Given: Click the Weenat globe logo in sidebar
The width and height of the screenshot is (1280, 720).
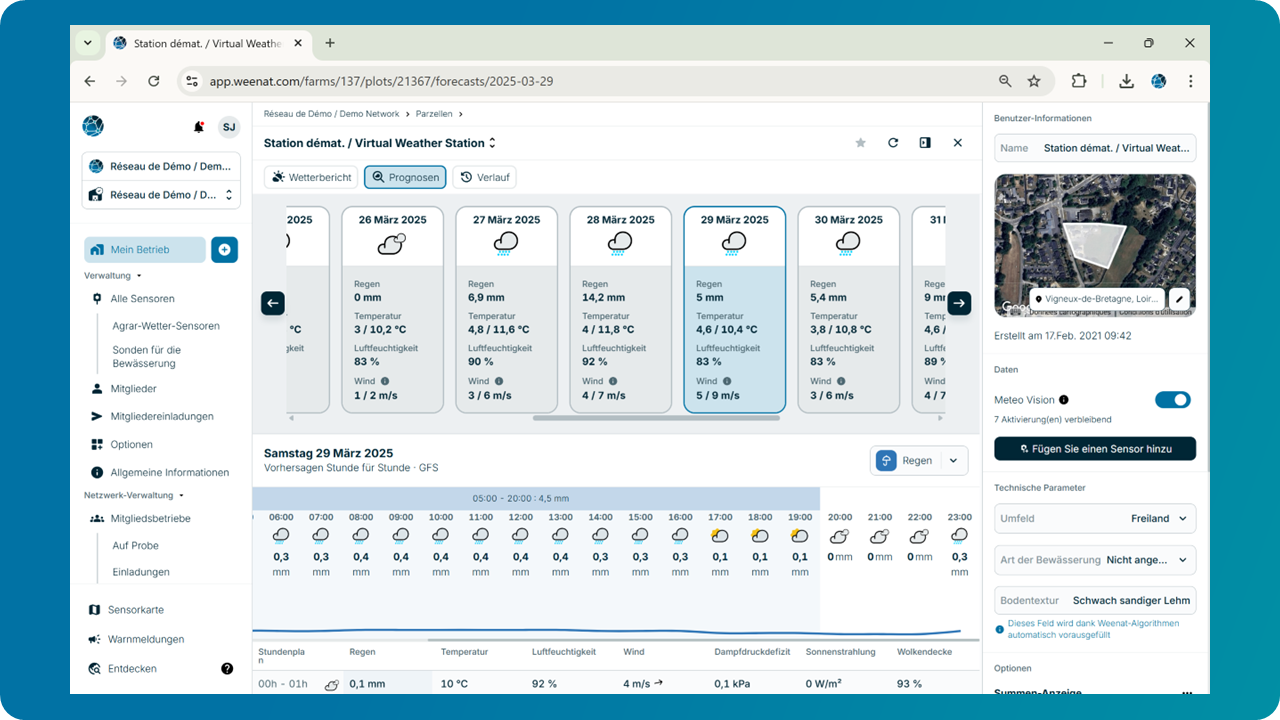Looking at the screenshot, I should [93, 126].
